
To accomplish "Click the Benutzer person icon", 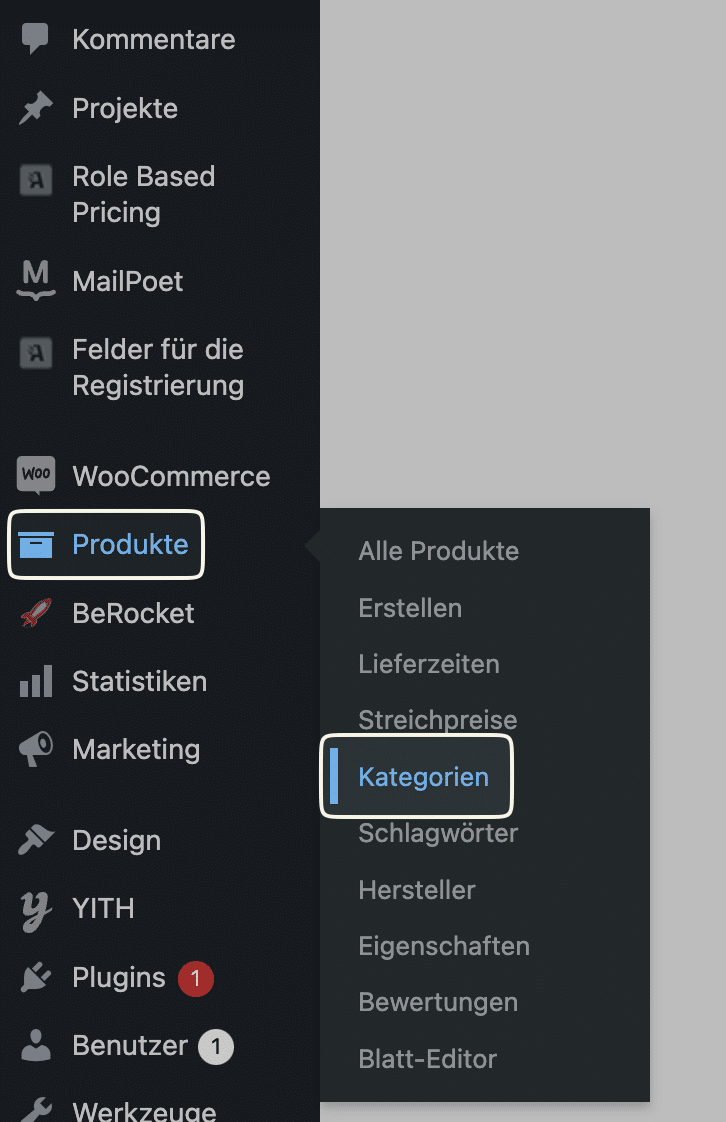I will tap(36, 1045).
